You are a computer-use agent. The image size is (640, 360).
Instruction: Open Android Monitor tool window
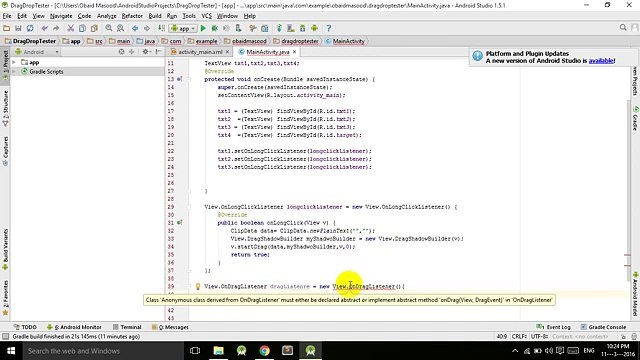click(74, 327)
